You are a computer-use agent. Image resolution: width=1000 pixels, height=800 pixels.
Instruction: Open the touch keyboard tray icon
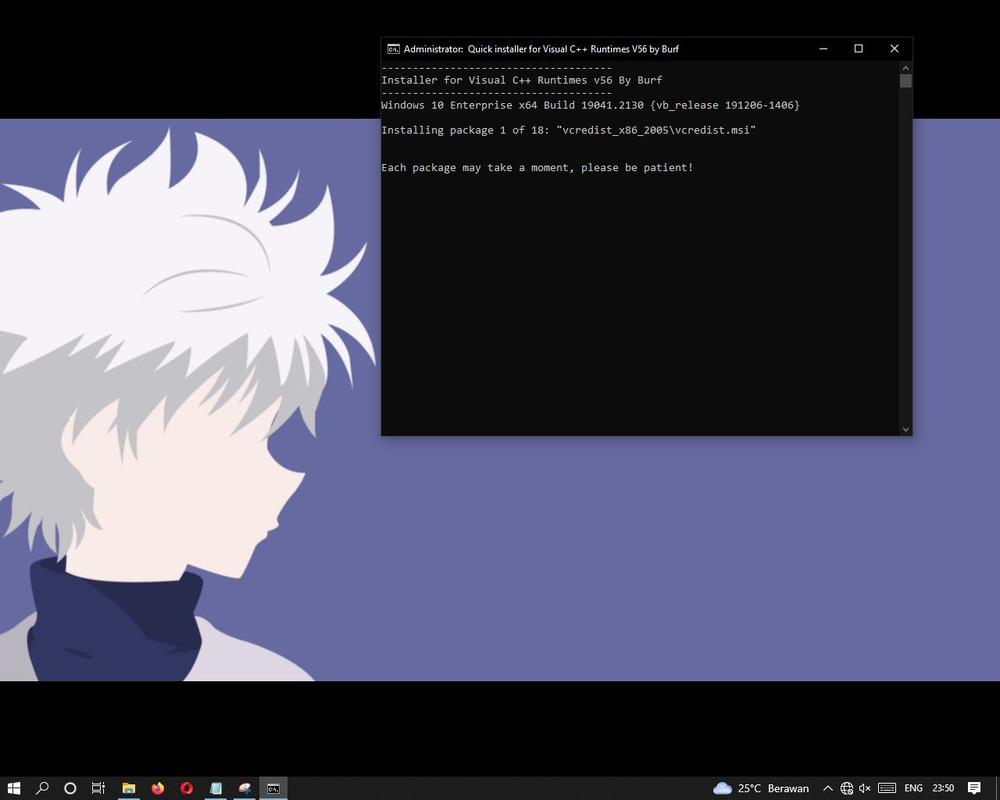(886, 788)
